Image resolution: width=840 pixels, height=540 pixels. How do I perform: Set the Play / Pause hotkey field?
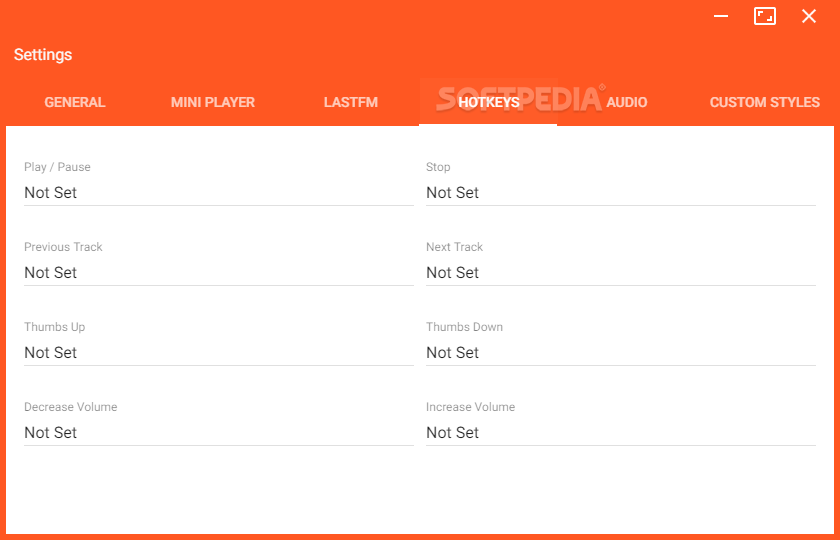click(x=219, y=193)
